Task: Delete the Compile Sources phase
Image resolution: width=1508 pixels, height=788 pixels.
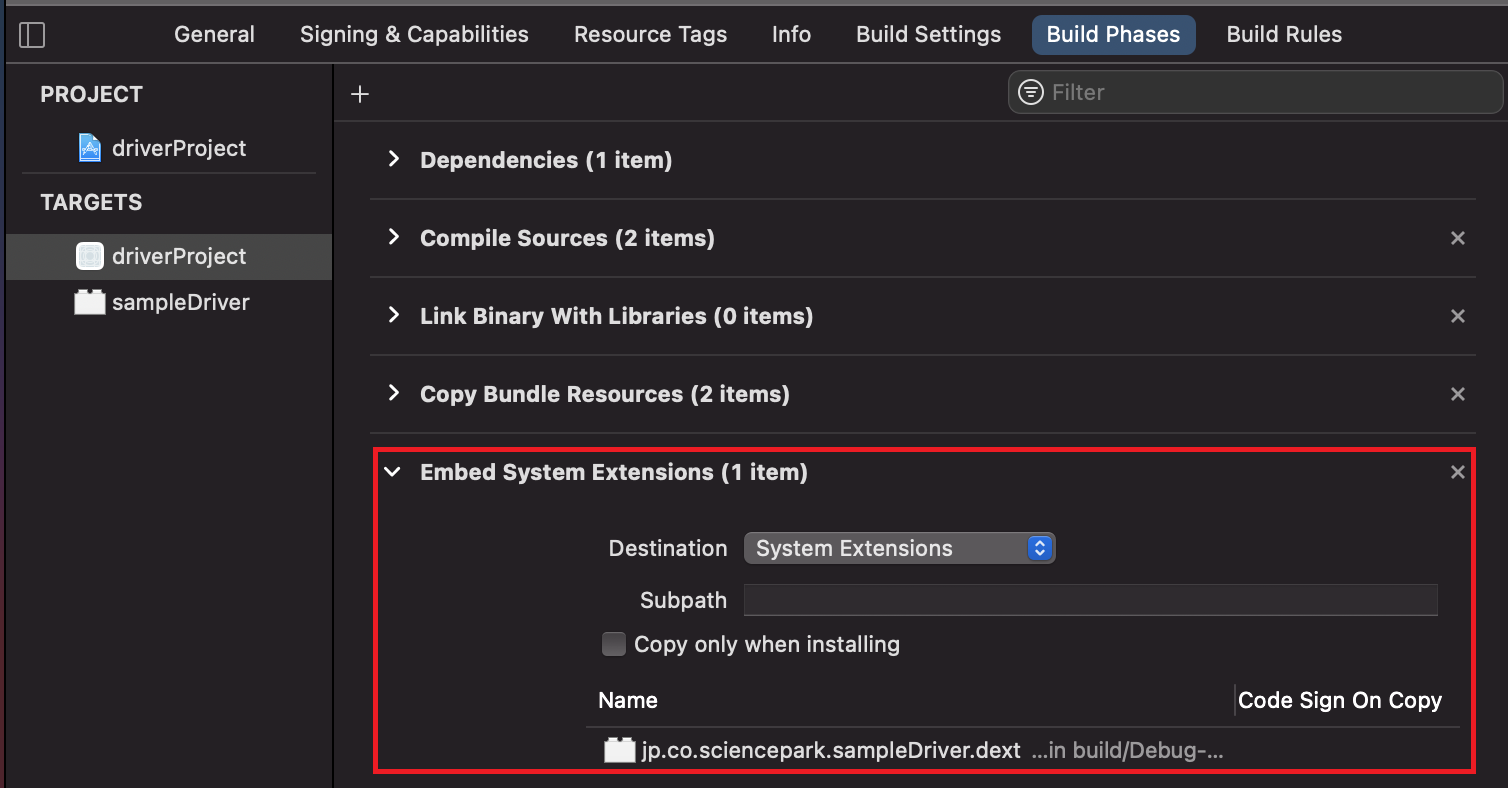Action: pyautogui.click(x=1458, y=238)
